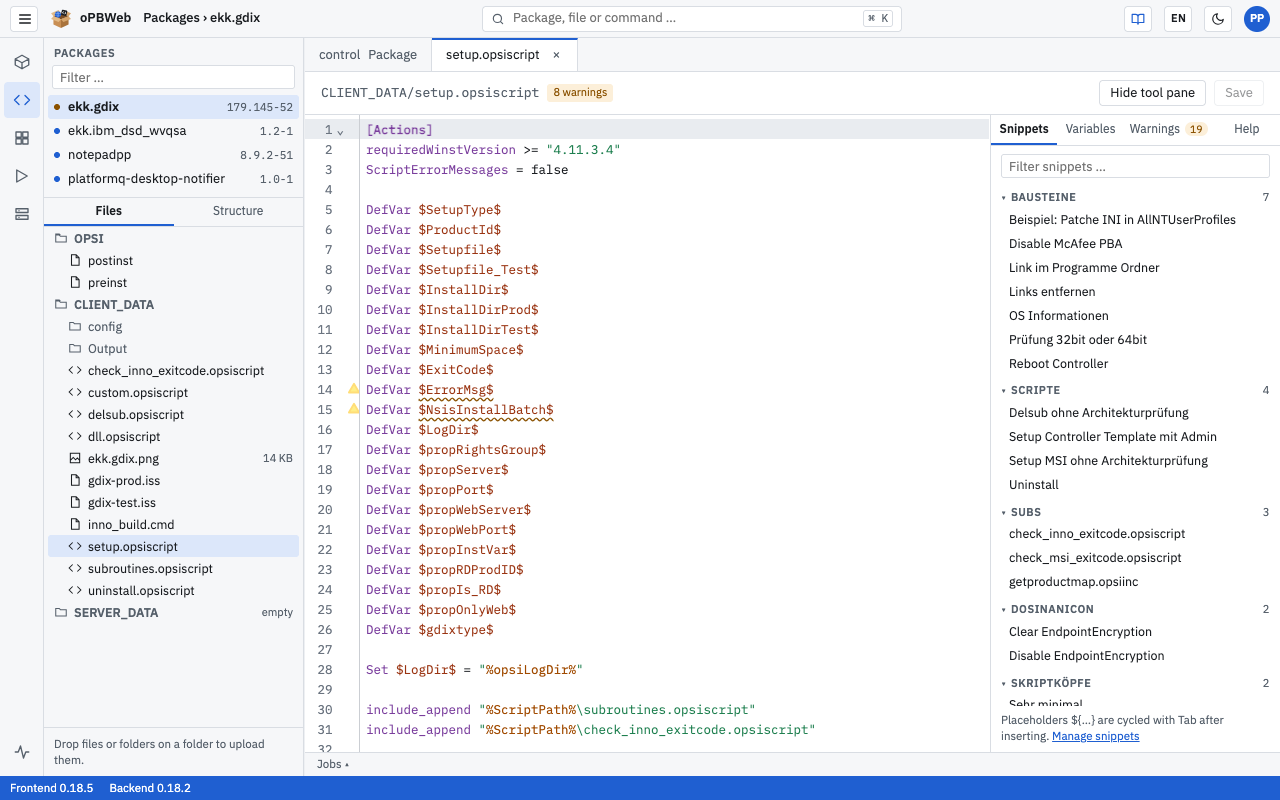This screenshot has height=800, width=1280.
Task: Open the preinst file
Action: point(173,282)
